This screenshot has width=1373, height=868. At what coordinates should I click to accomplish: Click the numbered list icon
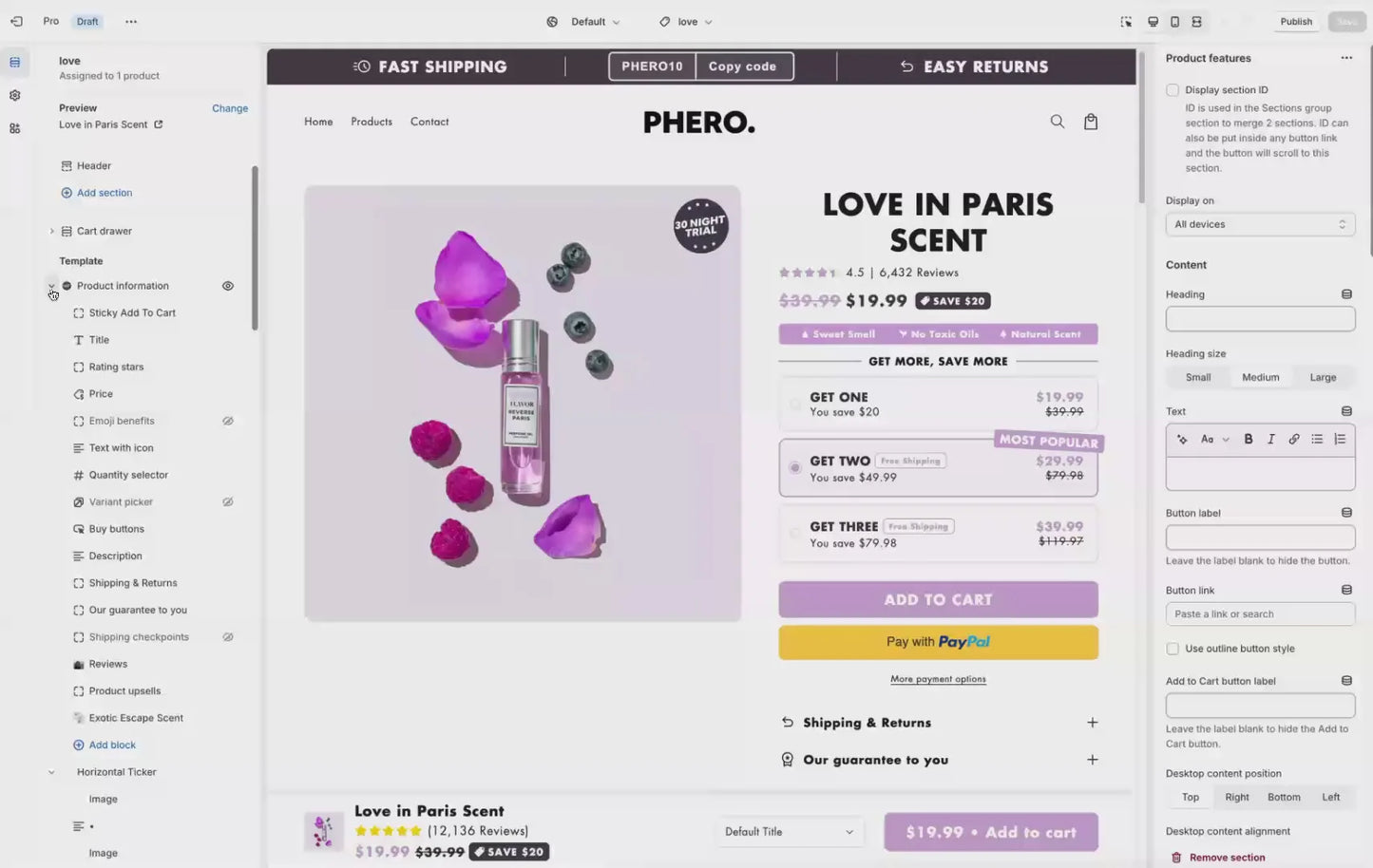click(x=1340, y=439)
